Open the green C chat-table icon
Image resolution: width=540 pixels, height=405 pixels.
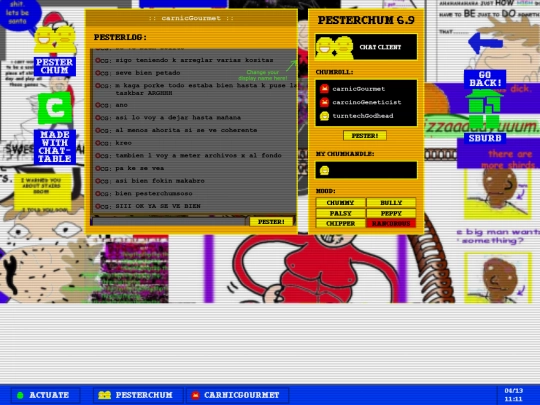coord(55,108)
